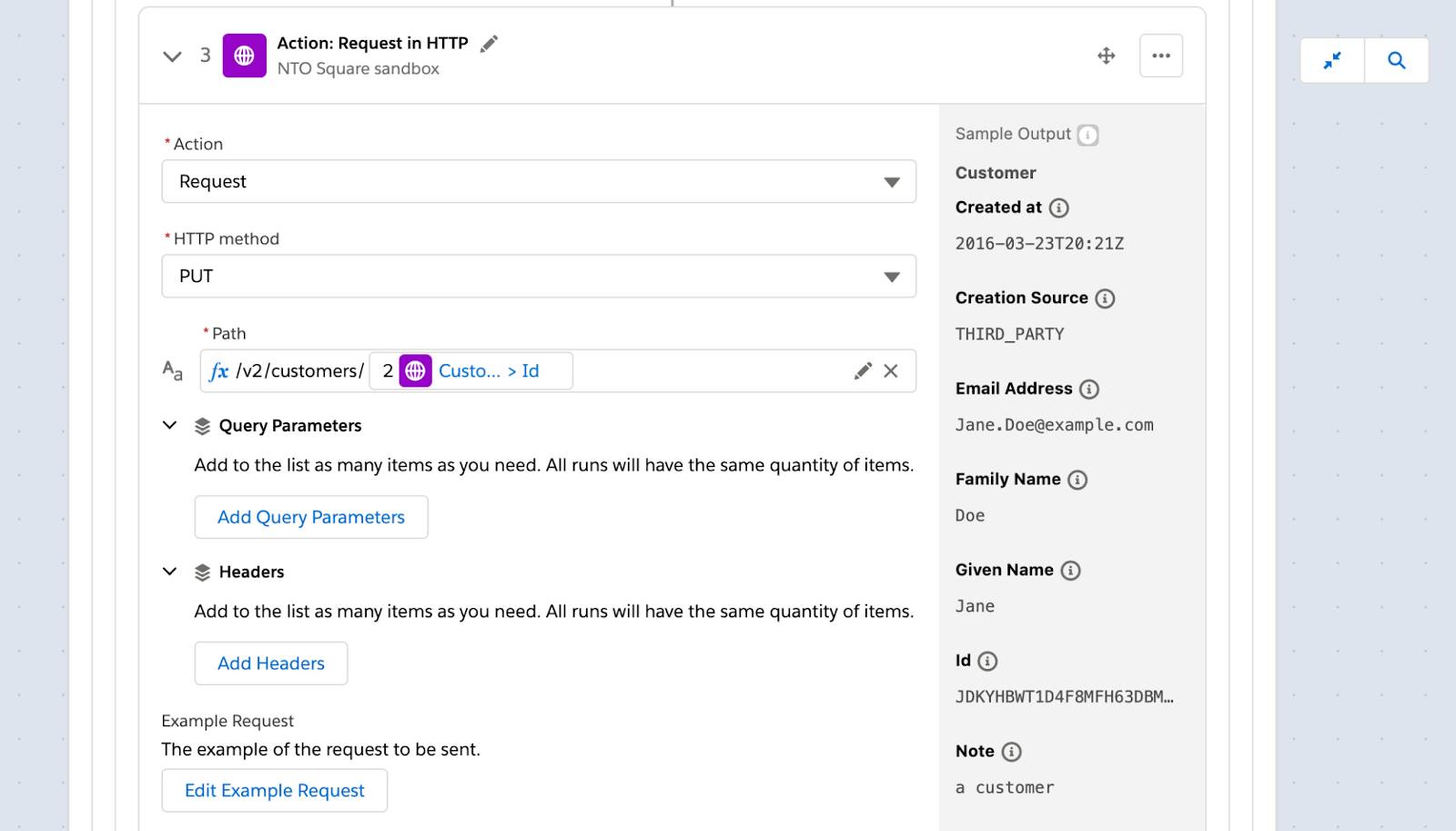Open the step's three-dot options menu
Screen dimensions: 1456x831
(1161, 56)
